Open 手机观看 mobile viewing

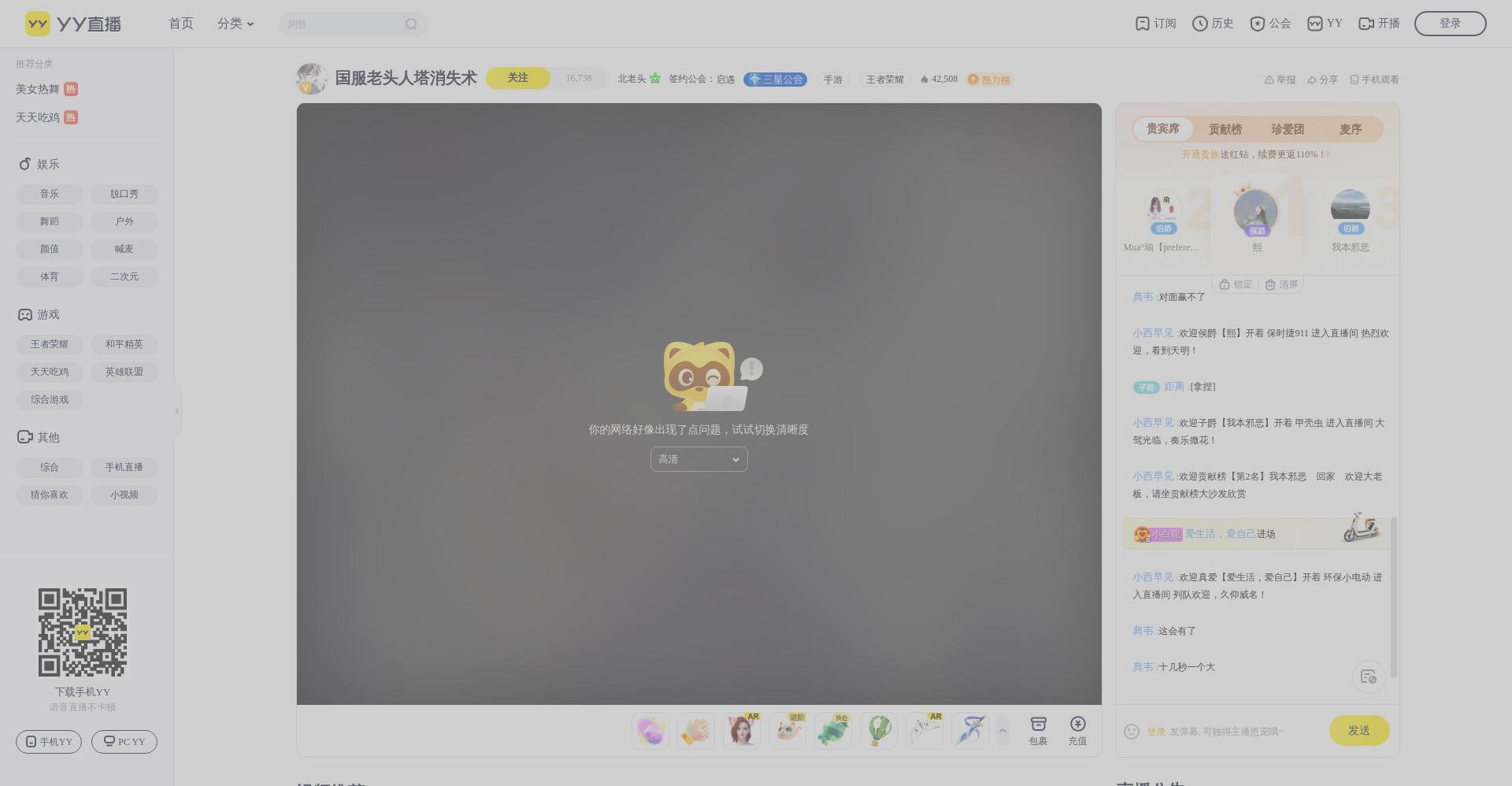click(x=1374, y=80)
